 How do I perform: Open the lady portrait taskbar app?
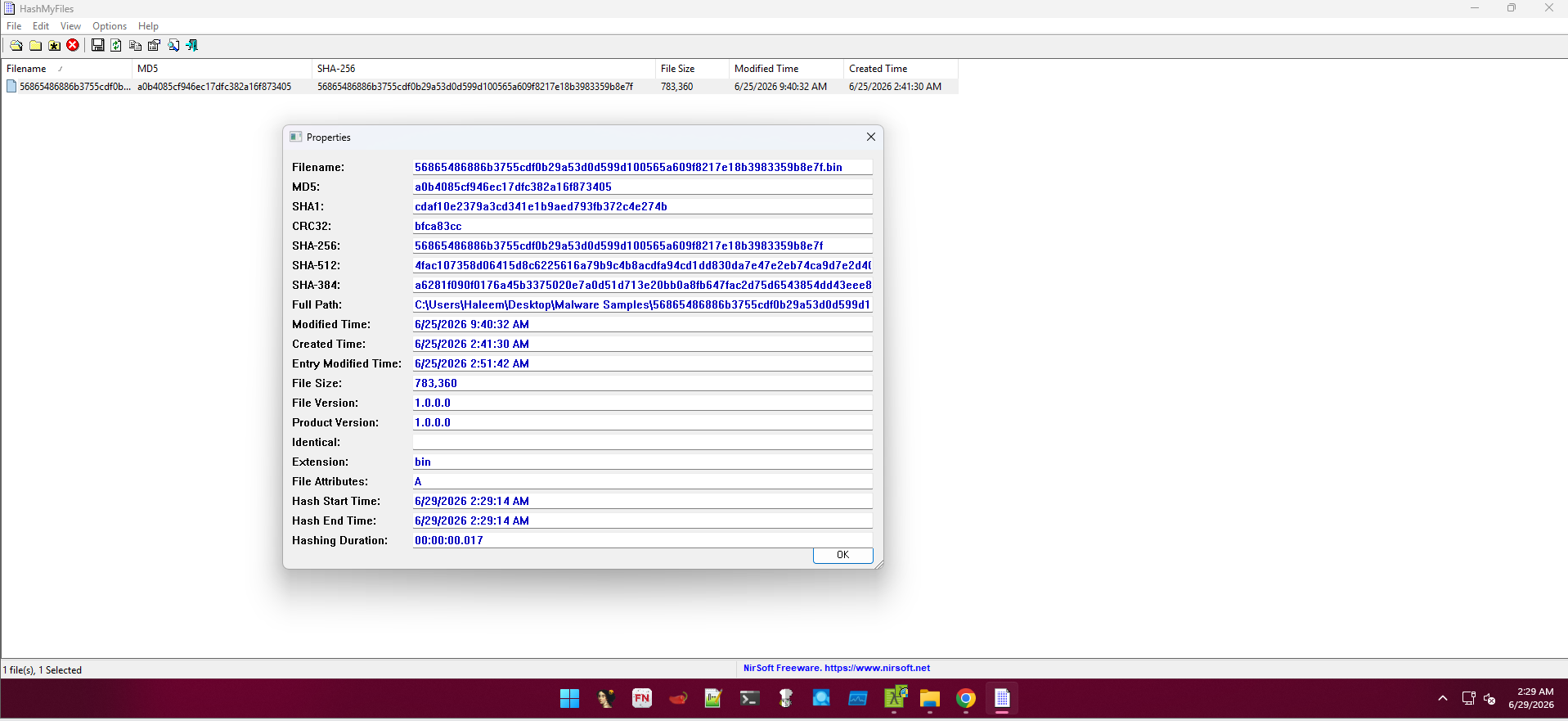[x=605, y=698]
